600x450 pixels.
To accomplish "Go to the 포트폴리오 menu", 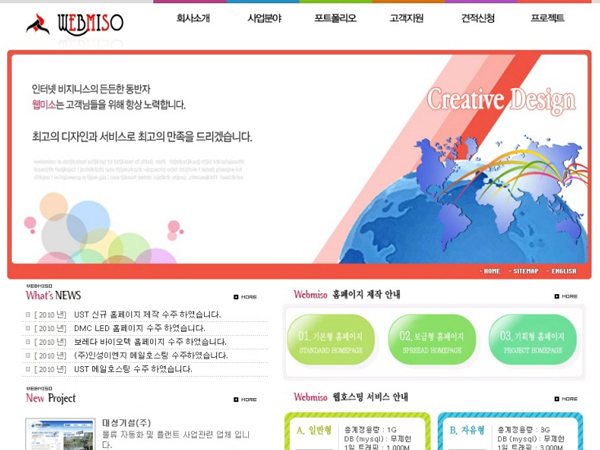I will point(335,18).
